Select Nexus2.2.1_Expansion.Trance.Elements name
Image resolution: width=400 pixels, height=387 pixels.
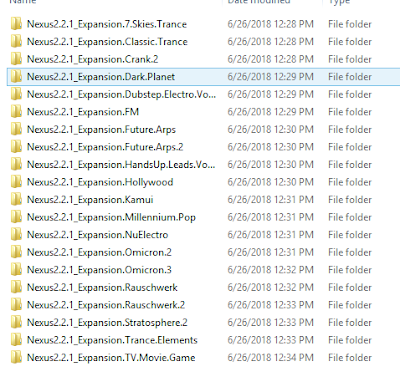point(112,340)
